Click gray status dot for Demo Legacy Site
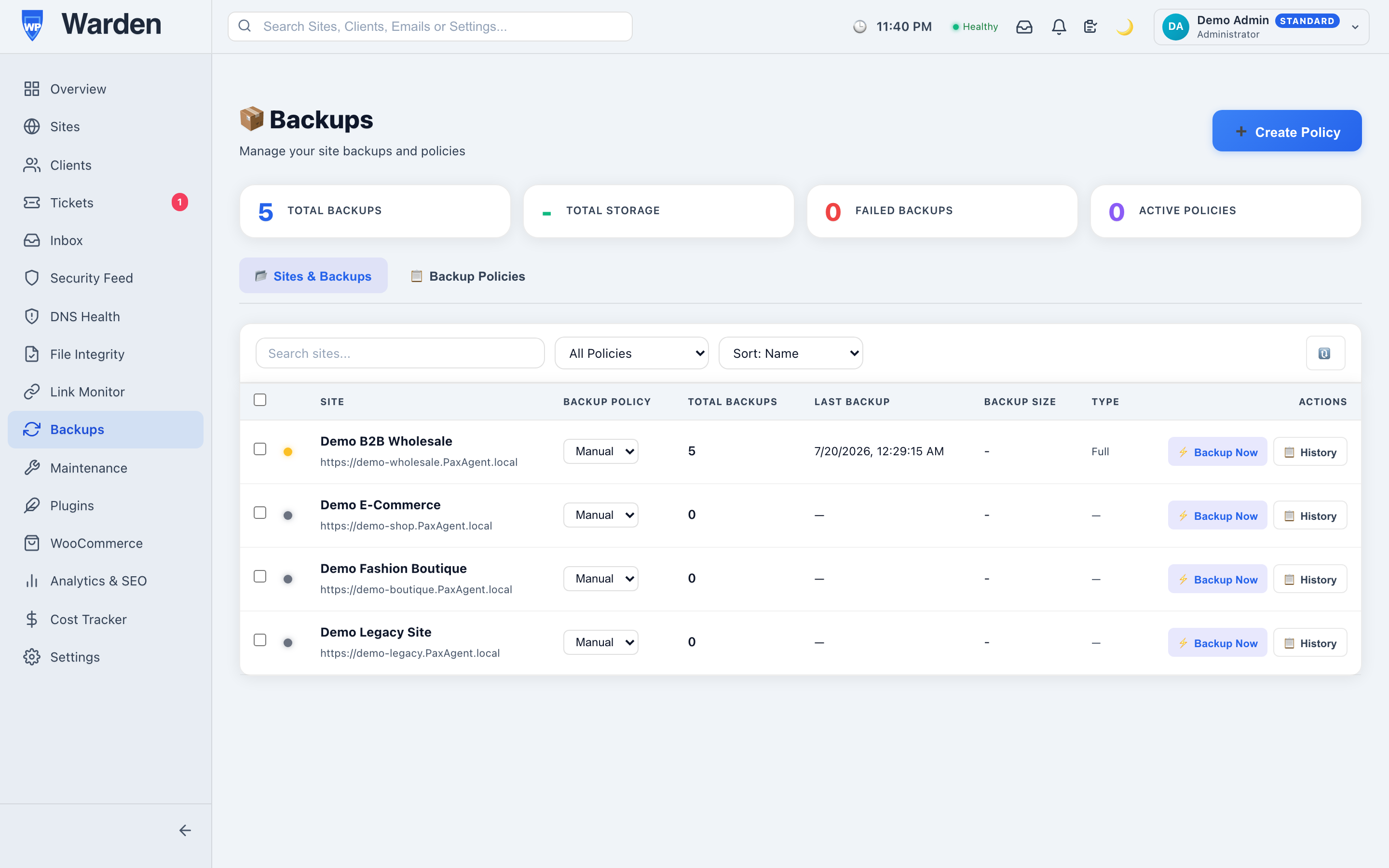This screenshot has width=1389, height=868. click(x=288, y=642)
